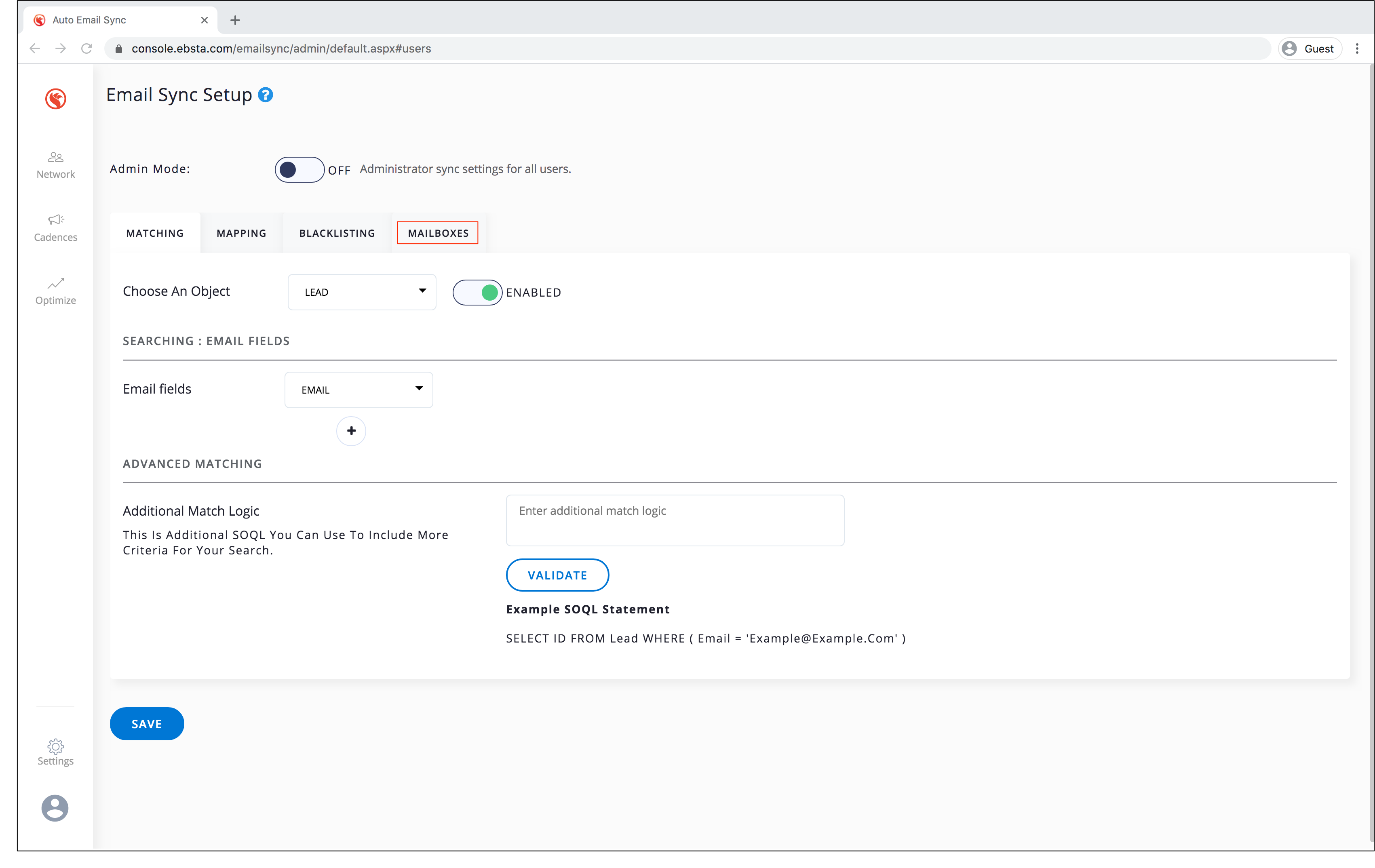Click the blue Save button

coord(147,723)
